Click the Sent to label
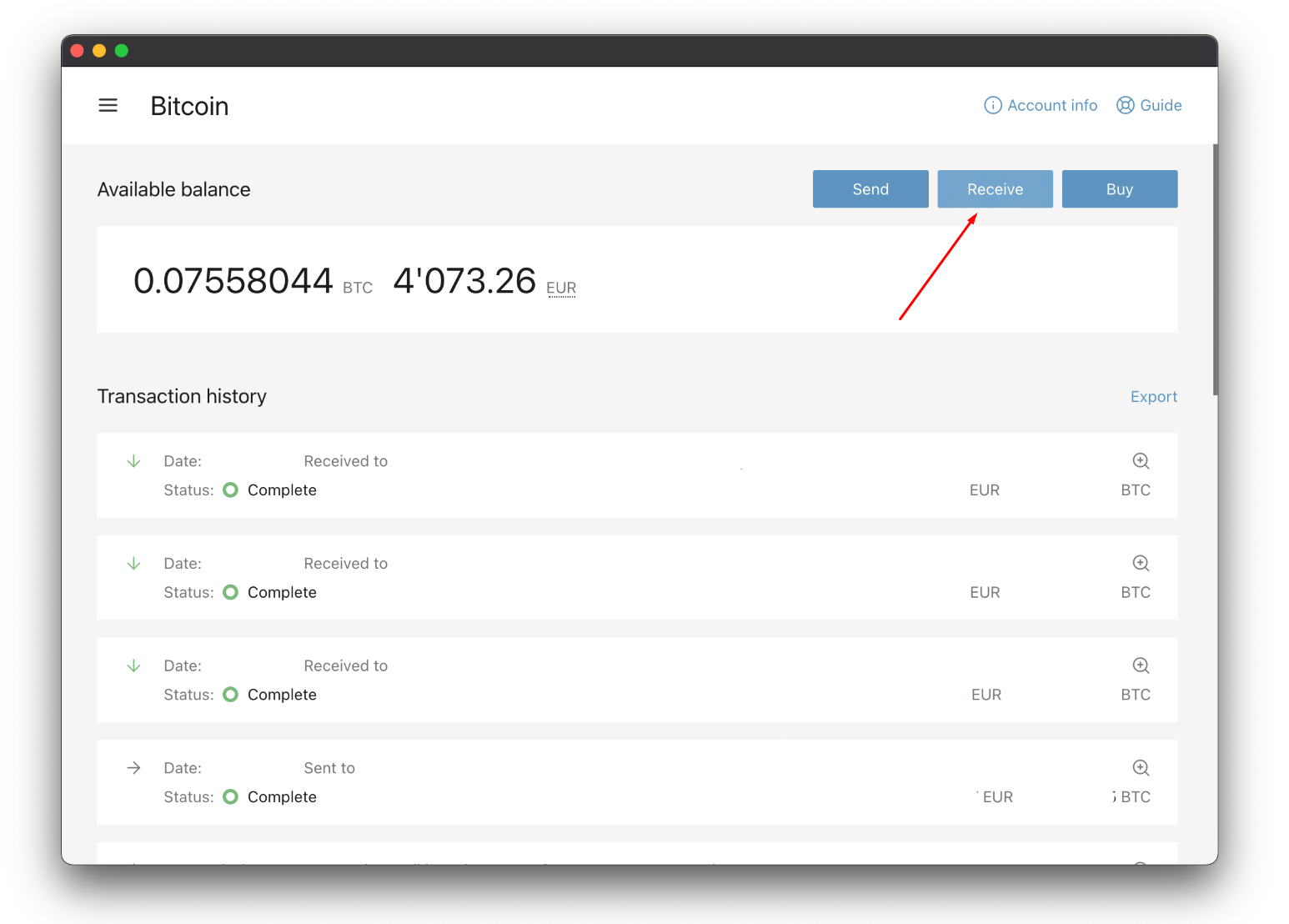The width and height of the screenshot is (1289, 924). tap(329, 768)
